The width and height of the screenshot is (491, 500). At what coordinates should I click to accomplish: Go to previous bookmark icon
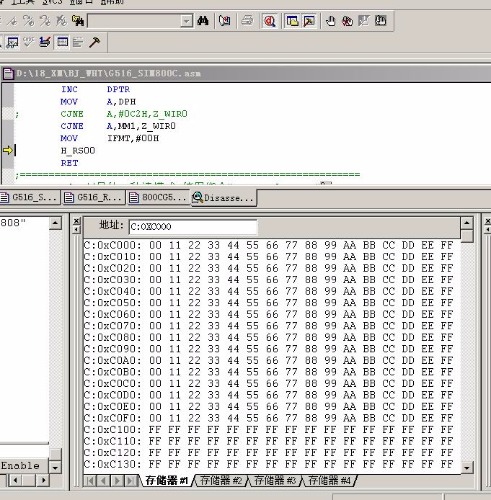(x=45, y=21)
